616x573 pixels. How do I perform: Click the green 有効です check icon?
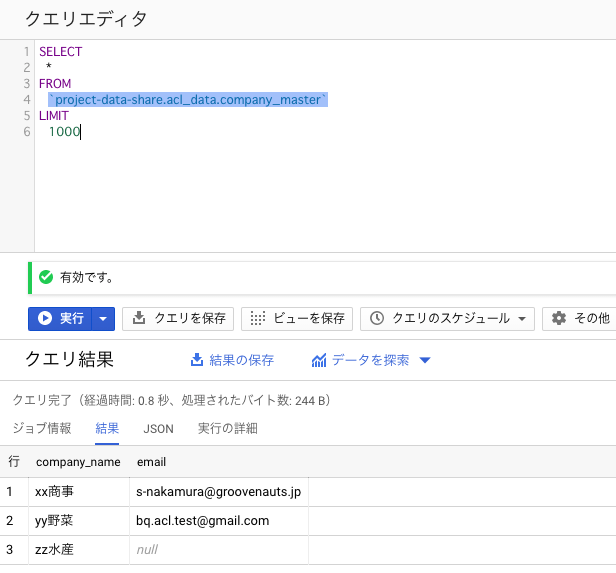coord(46,277)
